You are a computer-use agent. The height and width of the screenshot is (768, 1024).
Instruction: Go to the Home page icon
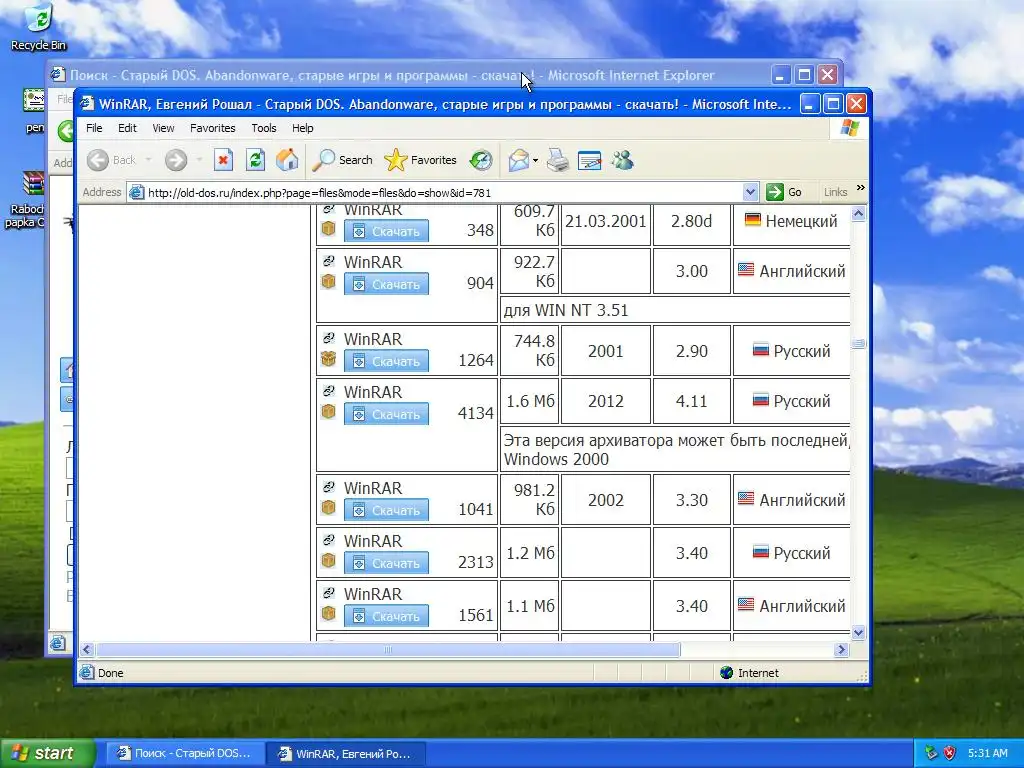pyautogui.click(x=287, y=160)
